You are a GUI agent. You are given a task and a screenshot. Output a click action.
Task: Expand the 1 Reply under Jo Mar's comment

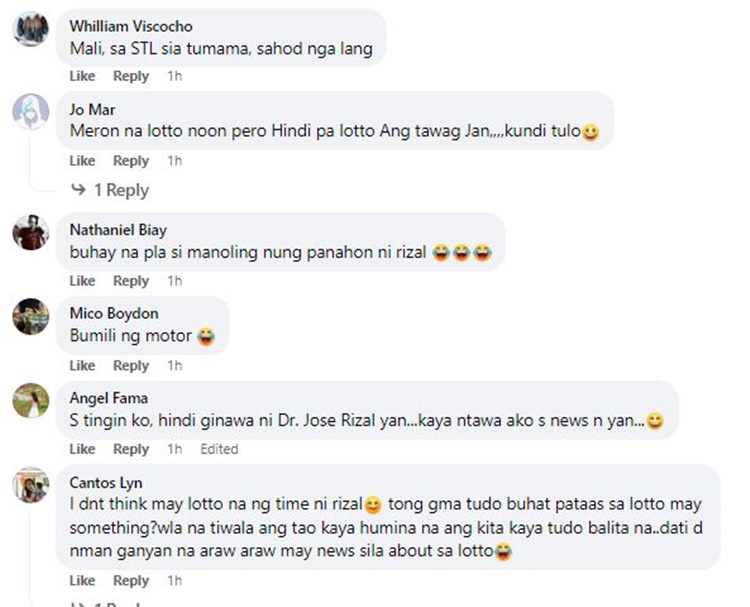click(121, 190)
